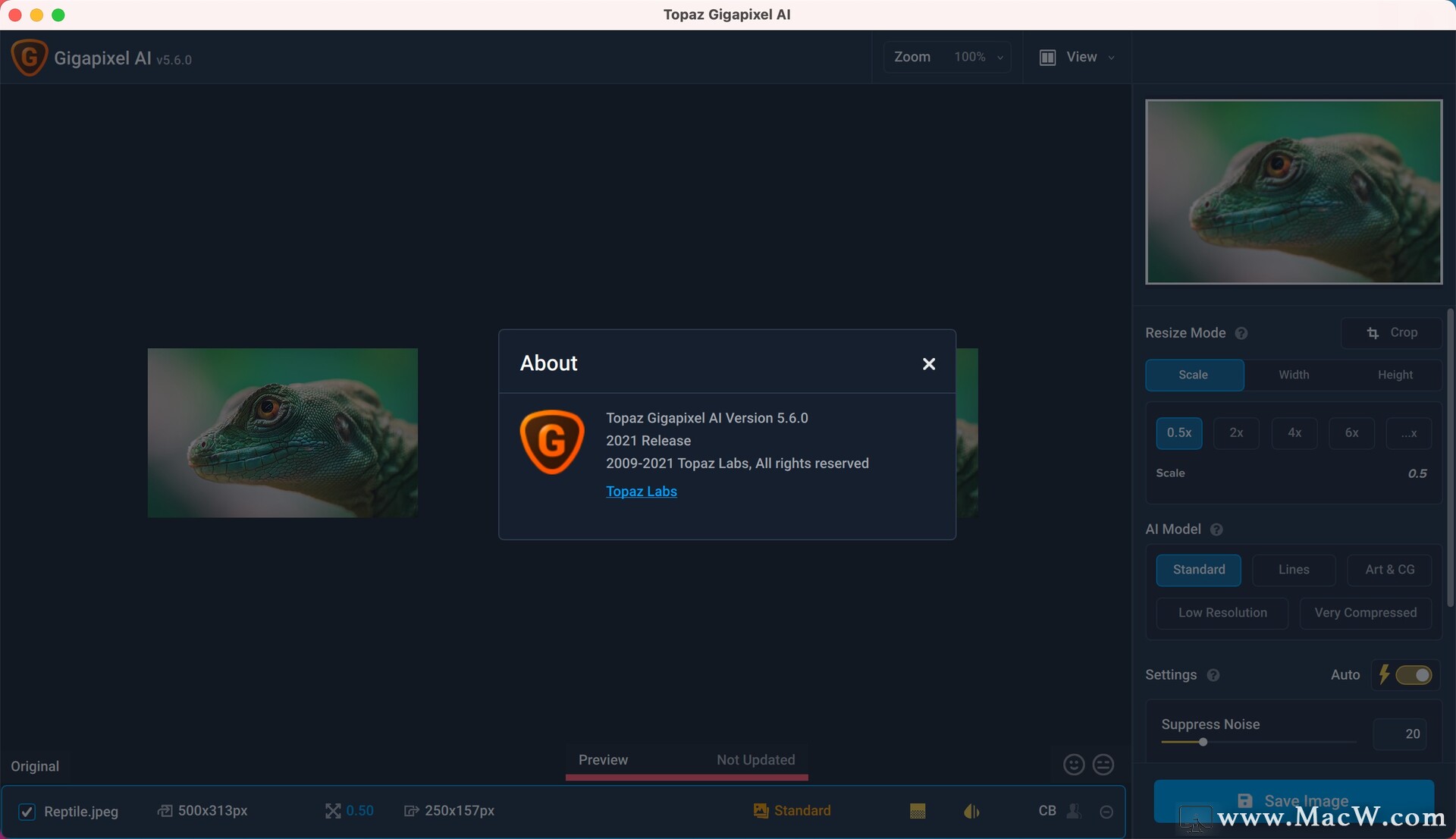The height and width of the screenshot is (839, 1456).
Task: Switch to the Height resize tab
Action: 1395,375
